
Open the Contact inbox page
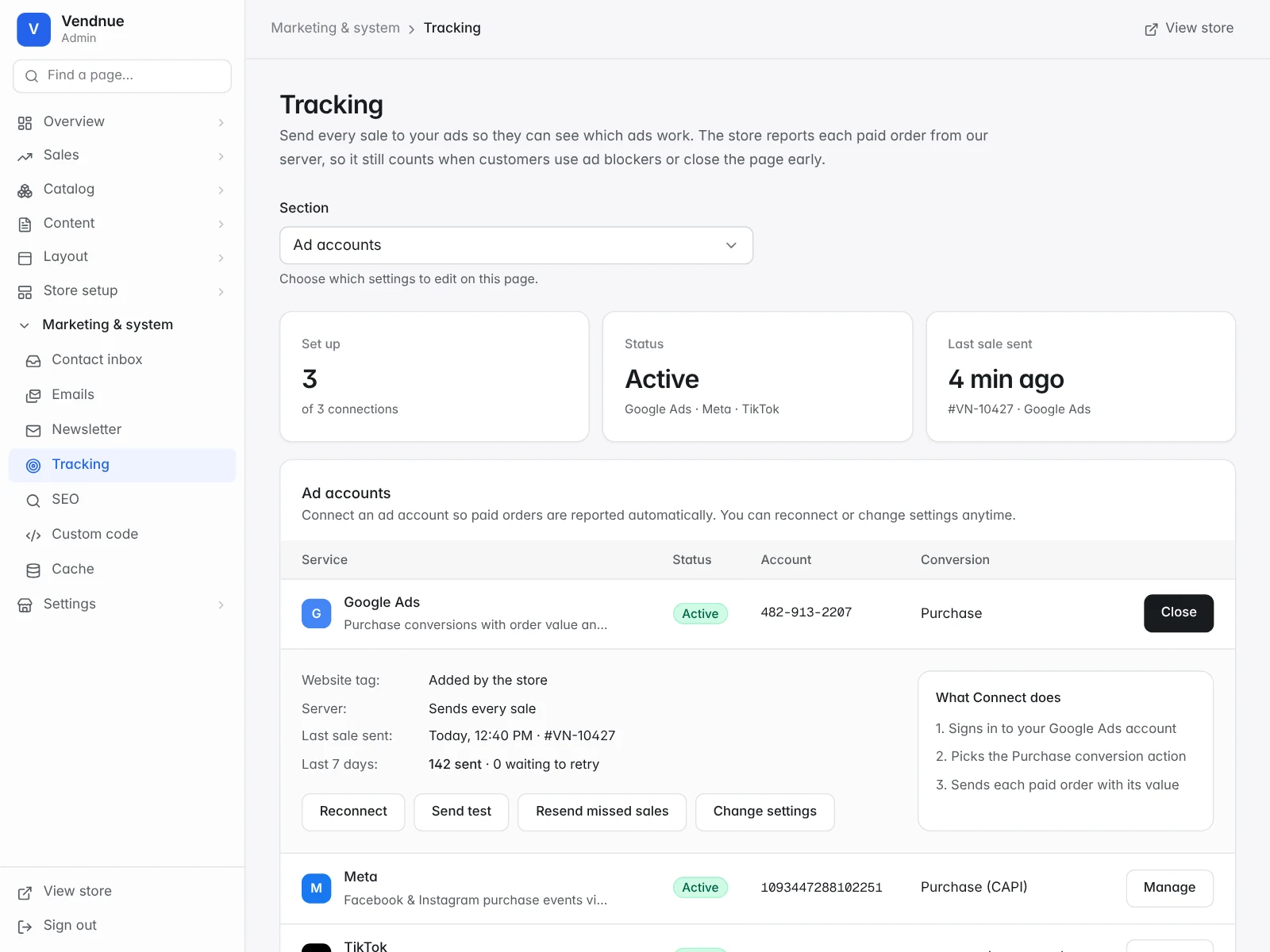pos(122,360)
